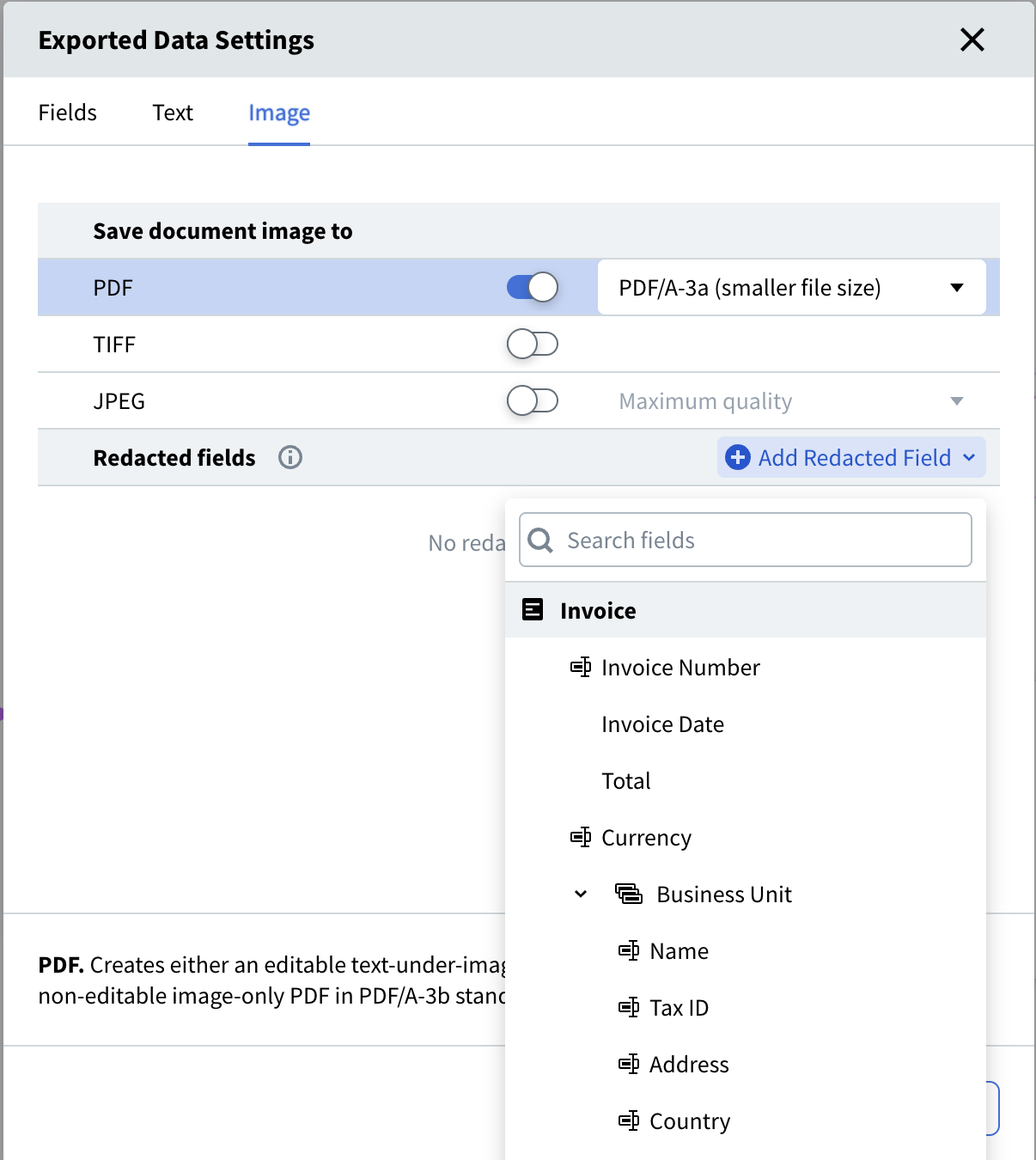Click the Invoice Number field icon
1036x1160 pixels.
(x=581, y=667)
